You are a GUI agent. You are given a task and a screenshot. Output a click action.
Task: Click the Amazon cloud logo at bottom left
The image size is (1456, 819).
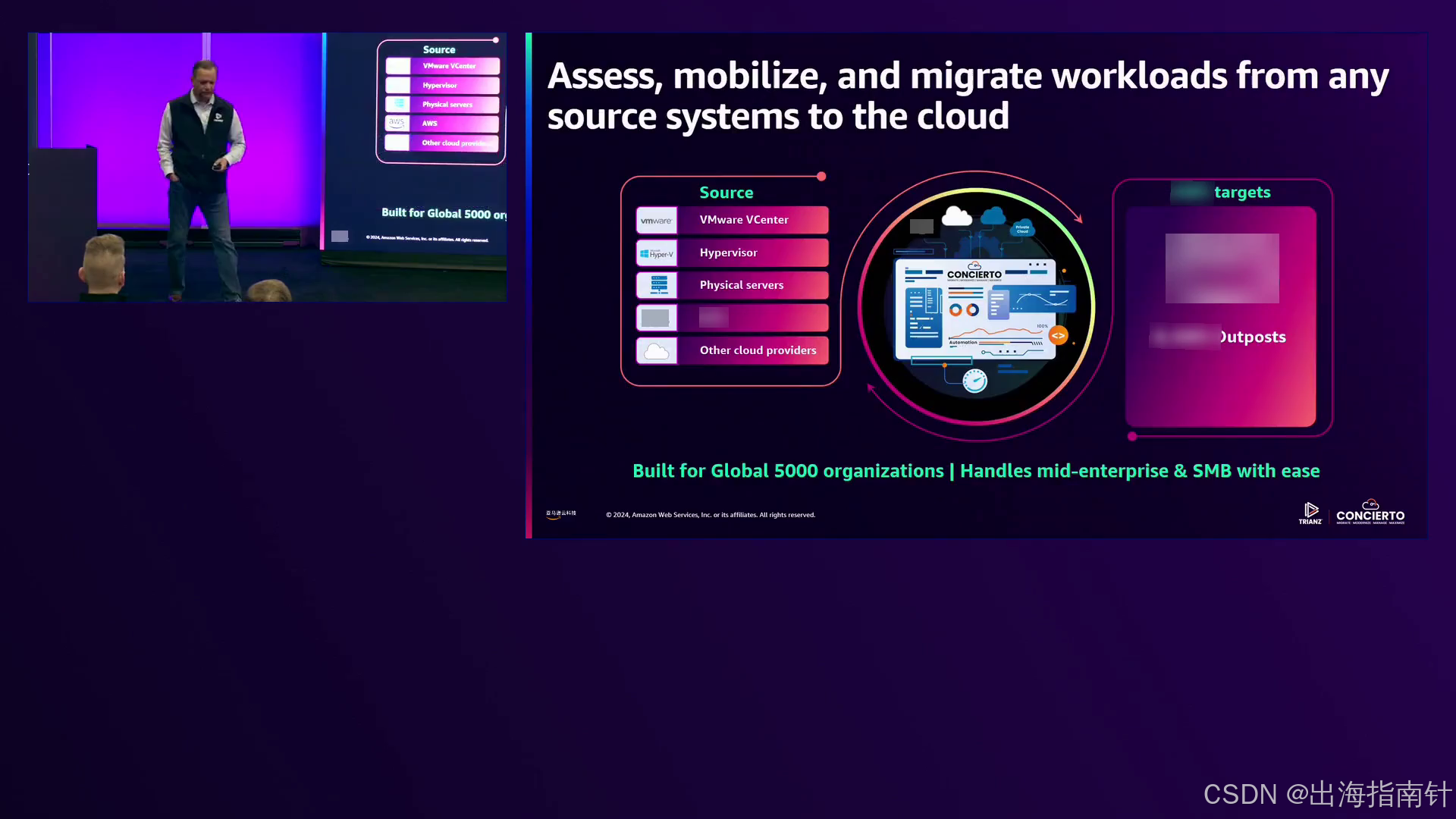561,514
